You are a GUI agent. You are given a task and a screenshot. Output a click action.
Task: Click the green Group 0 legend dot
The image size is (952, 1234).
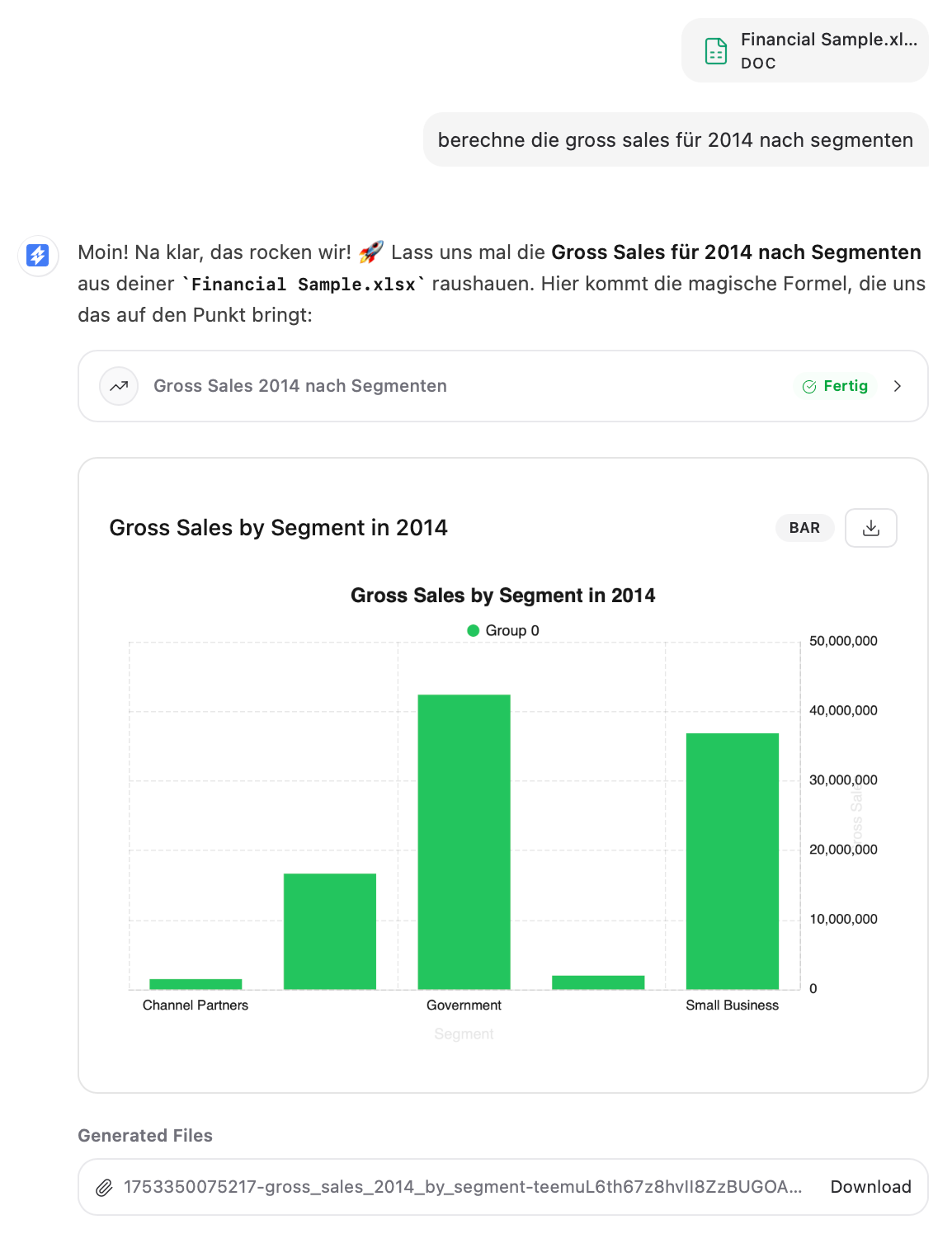[474, 630]
